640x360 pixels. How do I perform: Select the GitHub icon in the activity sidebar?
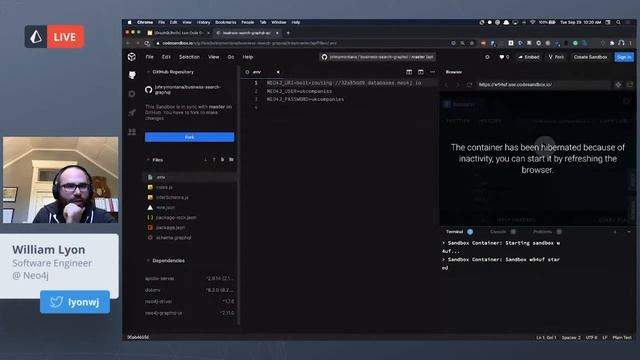(132, 75)
